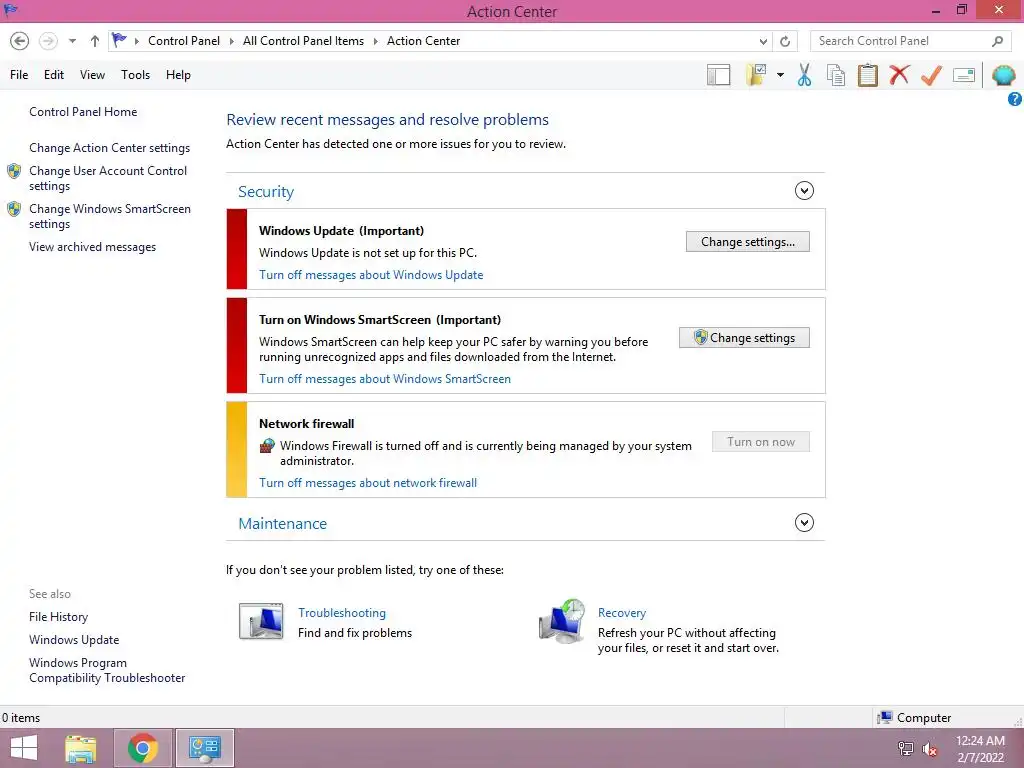Click the Windows Firewall brick icon

(267, 446)
